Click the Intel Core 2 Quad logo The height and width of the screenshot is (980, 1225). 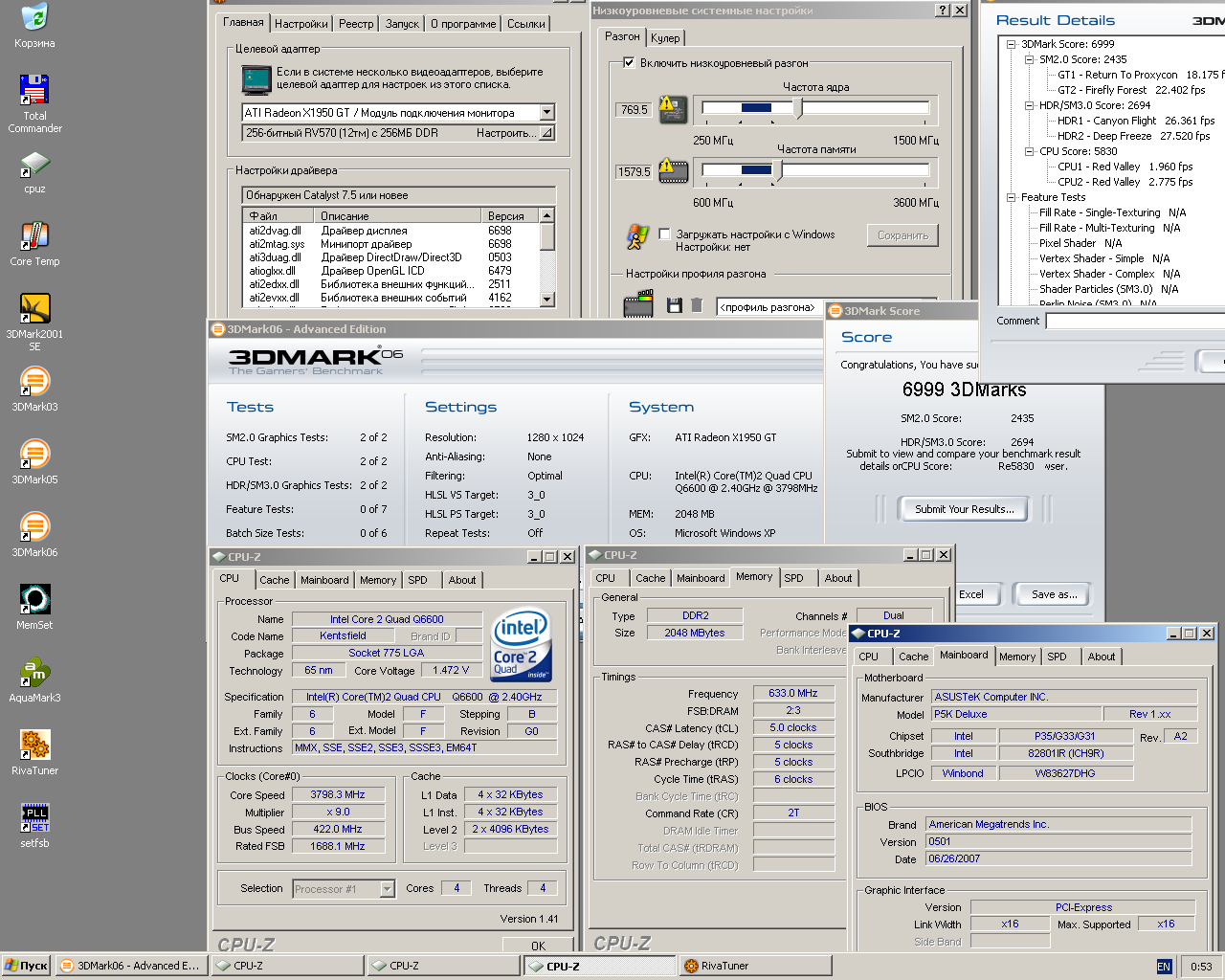(521, 646)
